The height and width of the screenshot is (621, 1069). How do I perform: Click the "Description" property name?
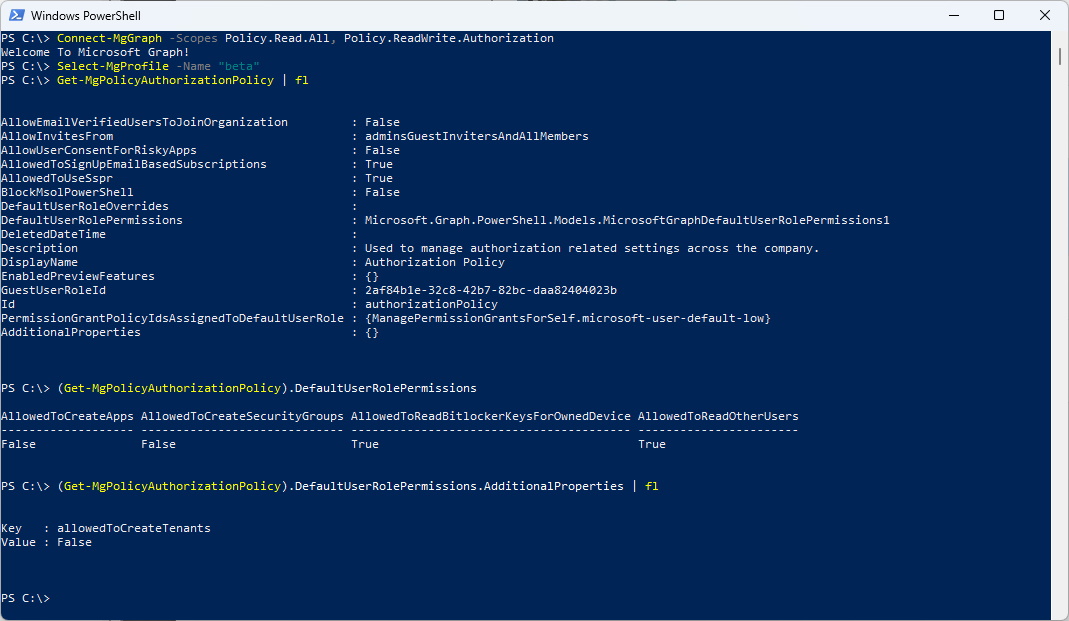(x=40, y=248)
